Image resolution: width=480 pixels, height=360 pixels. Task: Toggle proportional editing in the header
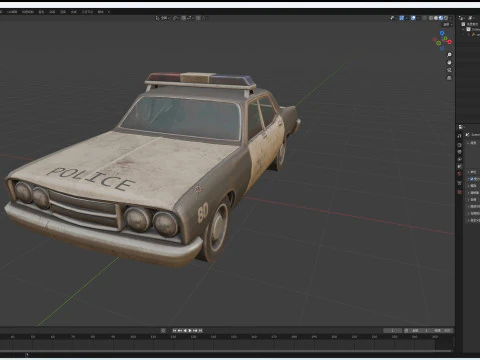[x=198, y=18]
